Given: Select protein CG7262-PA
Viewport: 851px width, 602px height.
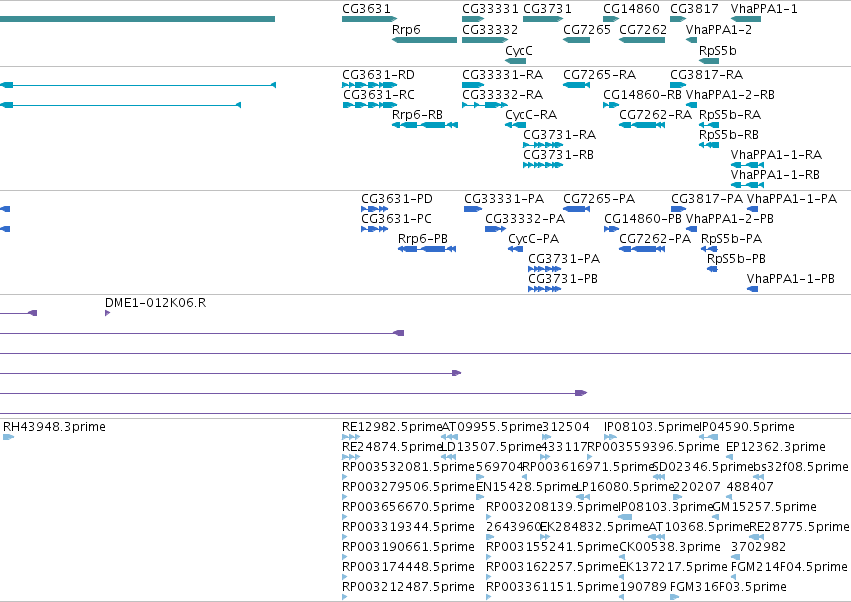Looking at the screenshot, I should pyautogui.click(x=655, y=239).
